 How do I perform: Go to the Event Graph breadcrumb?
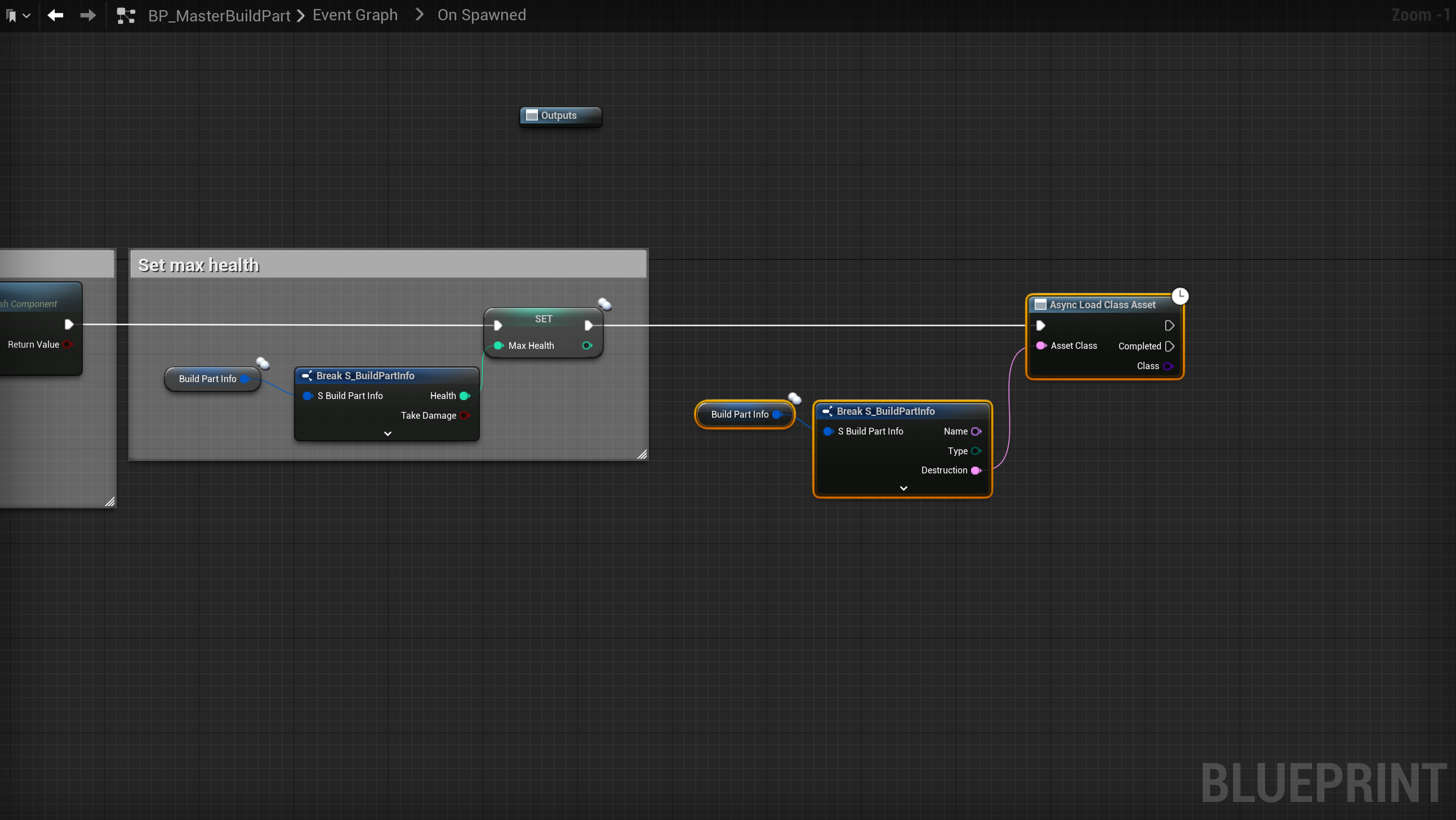click(x=355, y=15)
